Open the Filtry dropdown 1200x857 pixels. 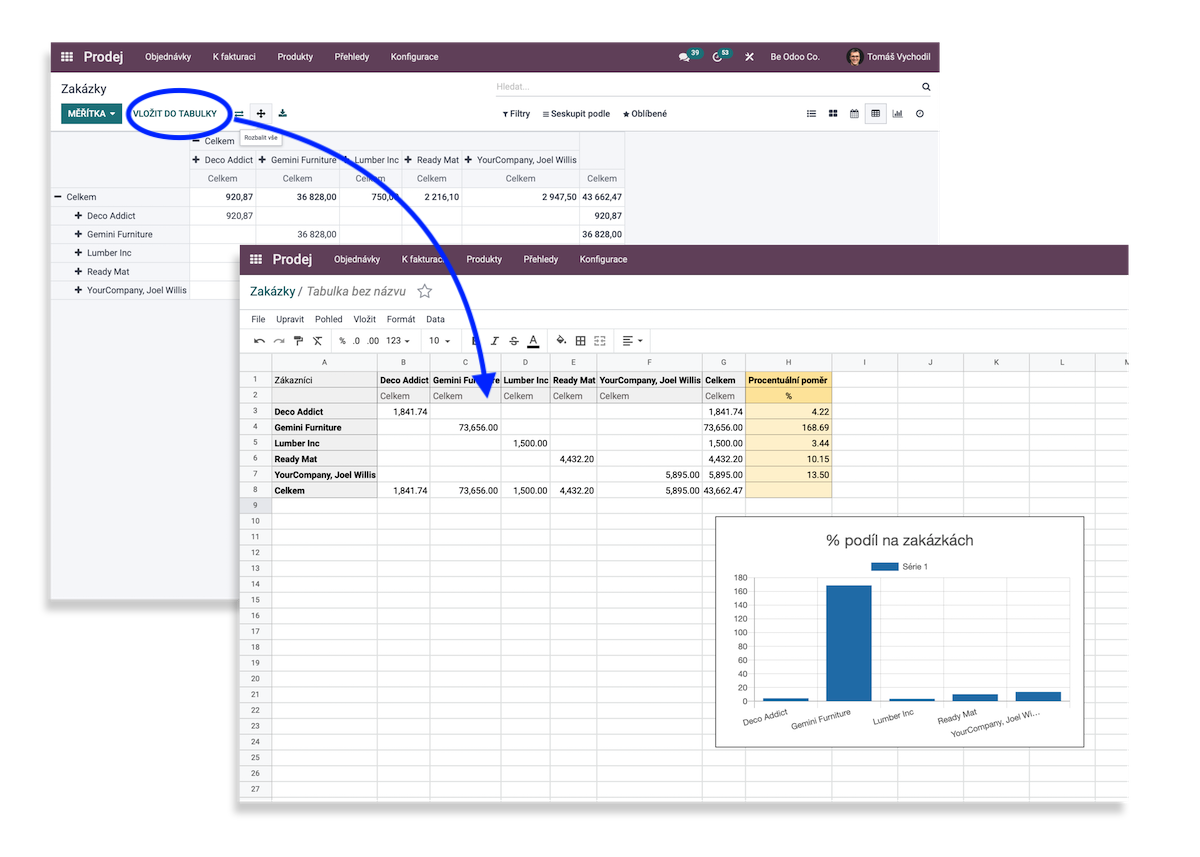516,114
